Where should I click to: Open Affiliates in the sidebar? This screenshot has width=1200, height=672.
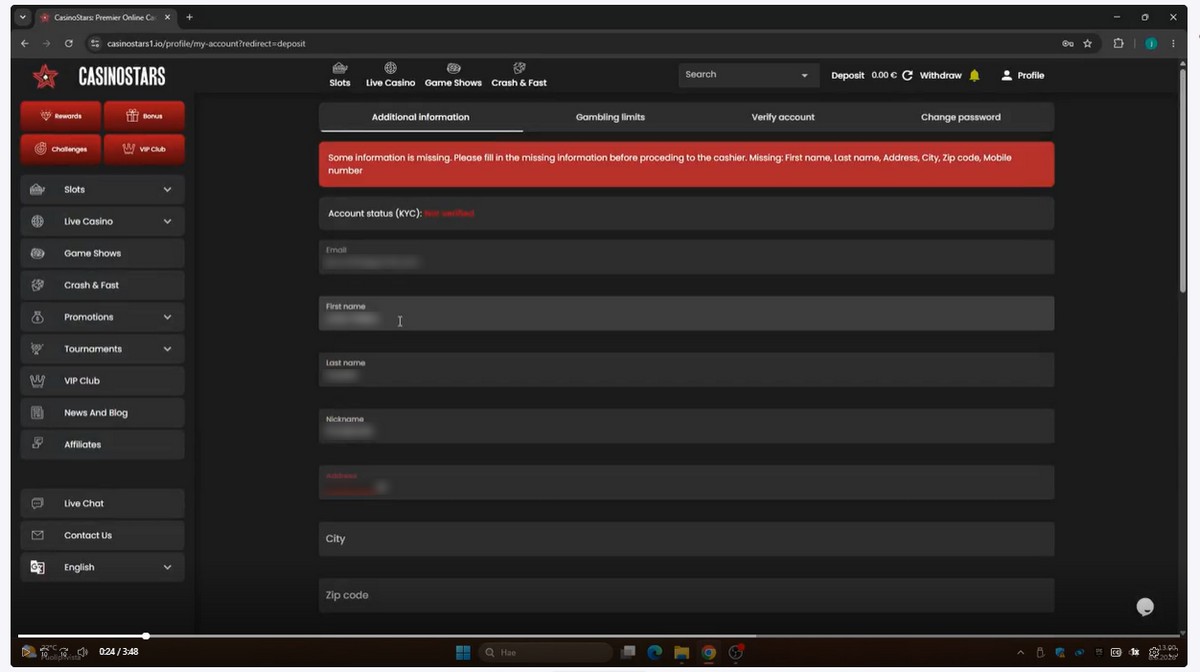click(x=102, y=445)
